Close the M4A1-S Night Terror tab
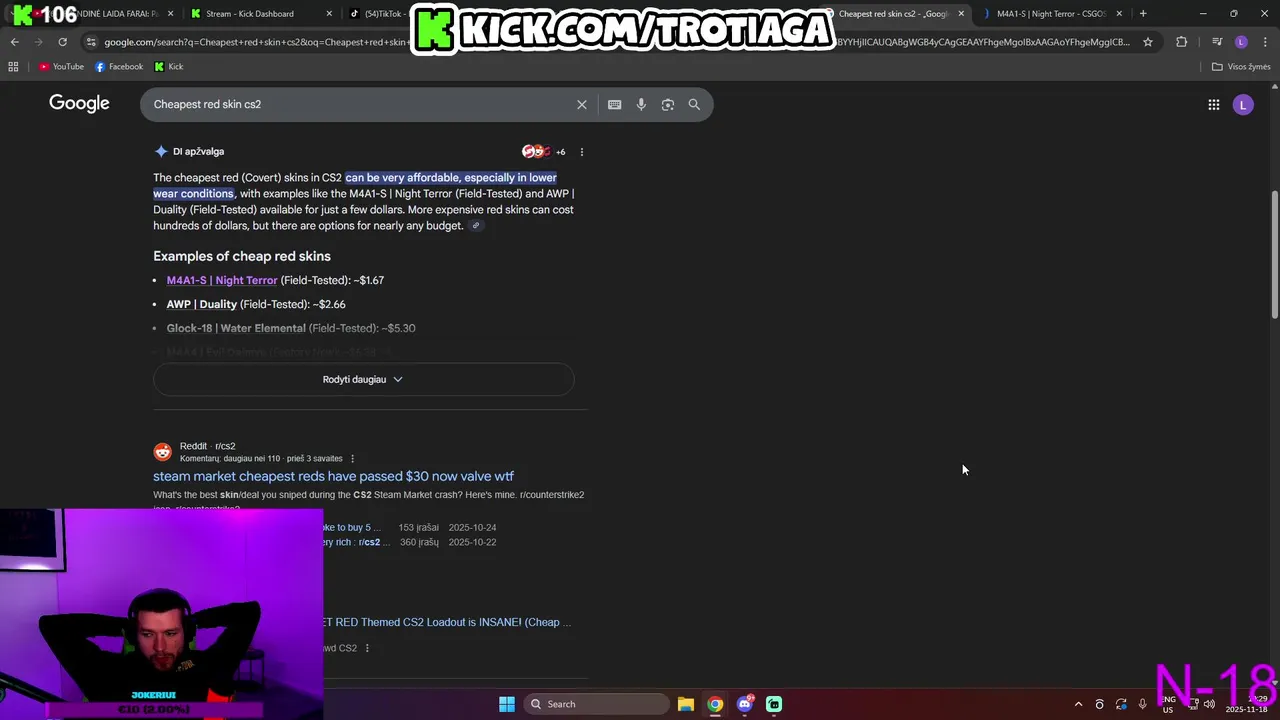This screenshot has height=720, width=1280. [x=1119, y=14]
